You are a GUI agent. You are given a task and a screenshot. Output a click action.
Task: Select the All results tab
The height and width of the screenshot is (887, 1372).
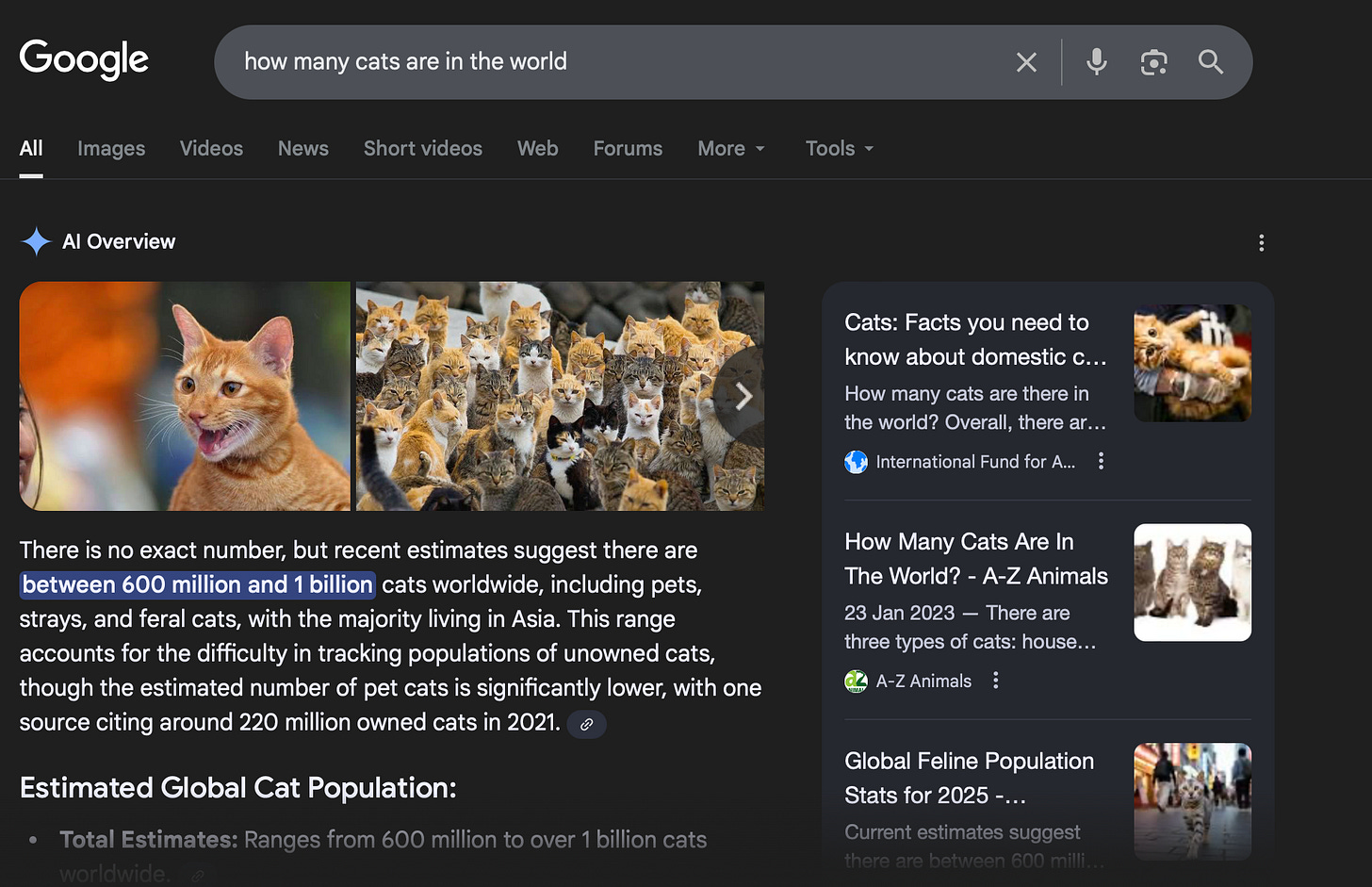pyautogui.click(x=31, y=149)
